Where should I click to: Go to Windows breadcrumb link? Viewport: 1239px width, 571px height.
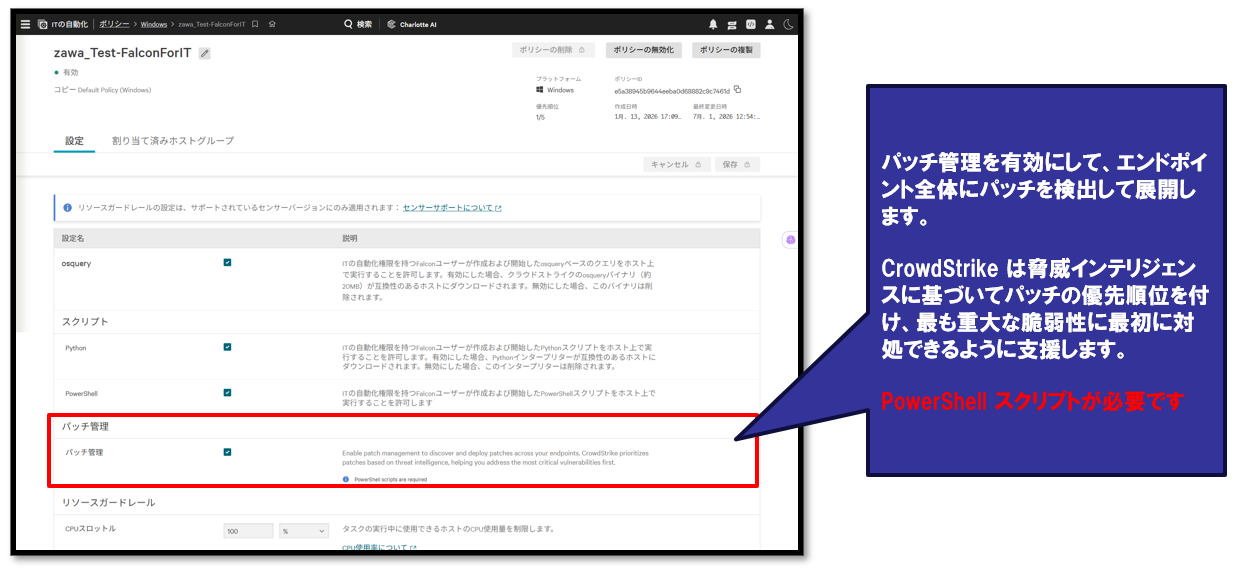pos(154,24)
